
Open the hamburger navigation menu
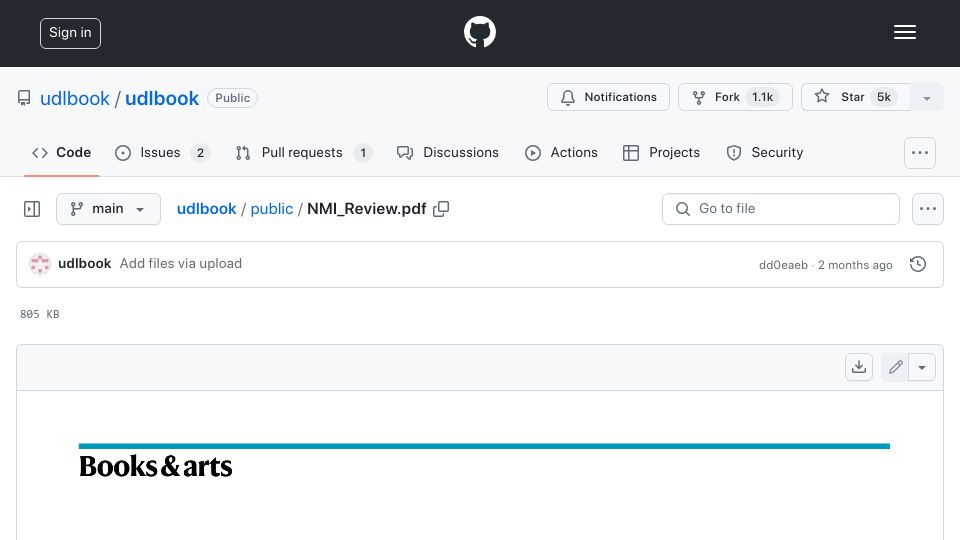904,32
